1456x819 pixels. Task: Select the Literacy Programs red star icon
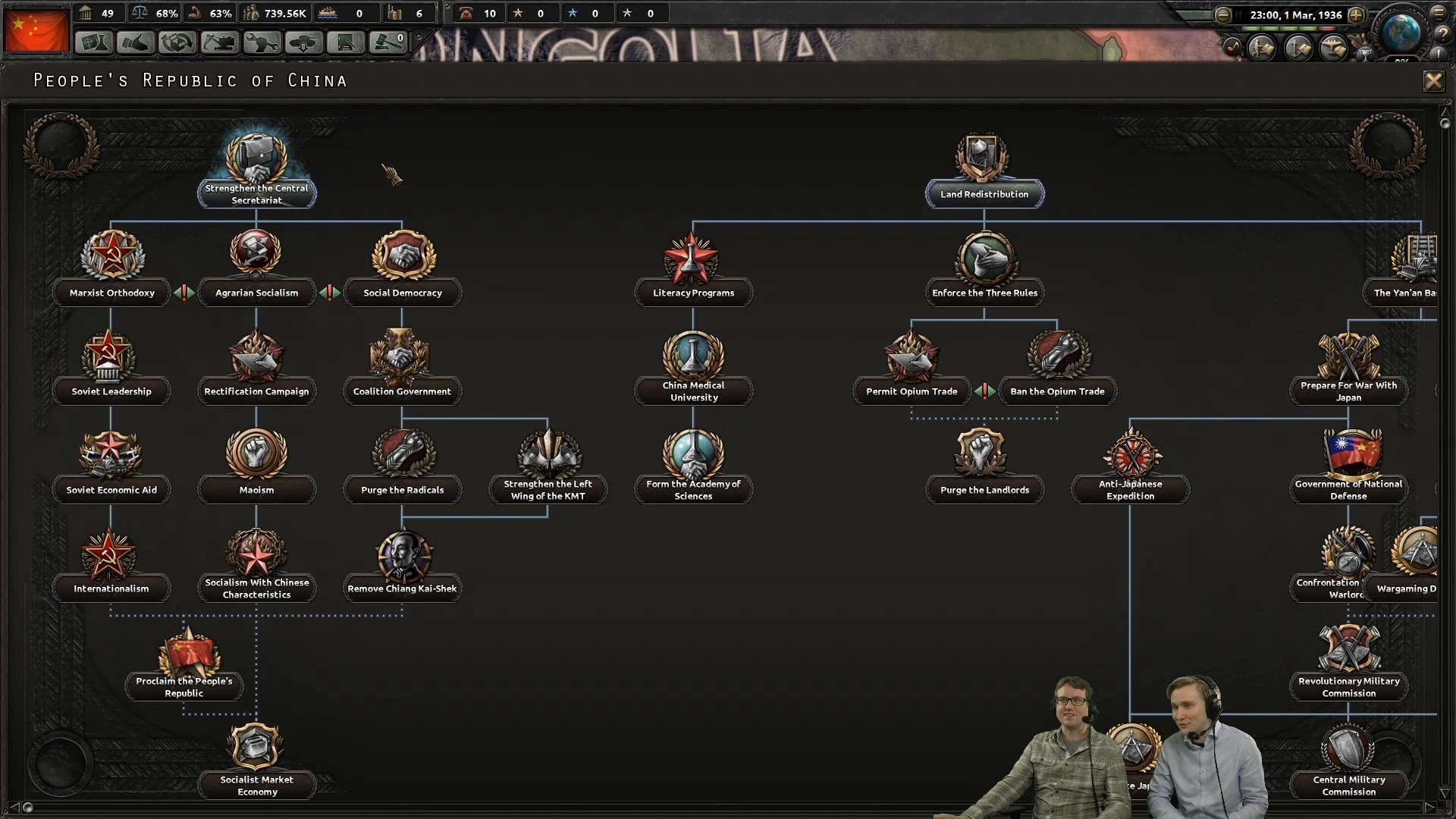click(x=692, y=259)
